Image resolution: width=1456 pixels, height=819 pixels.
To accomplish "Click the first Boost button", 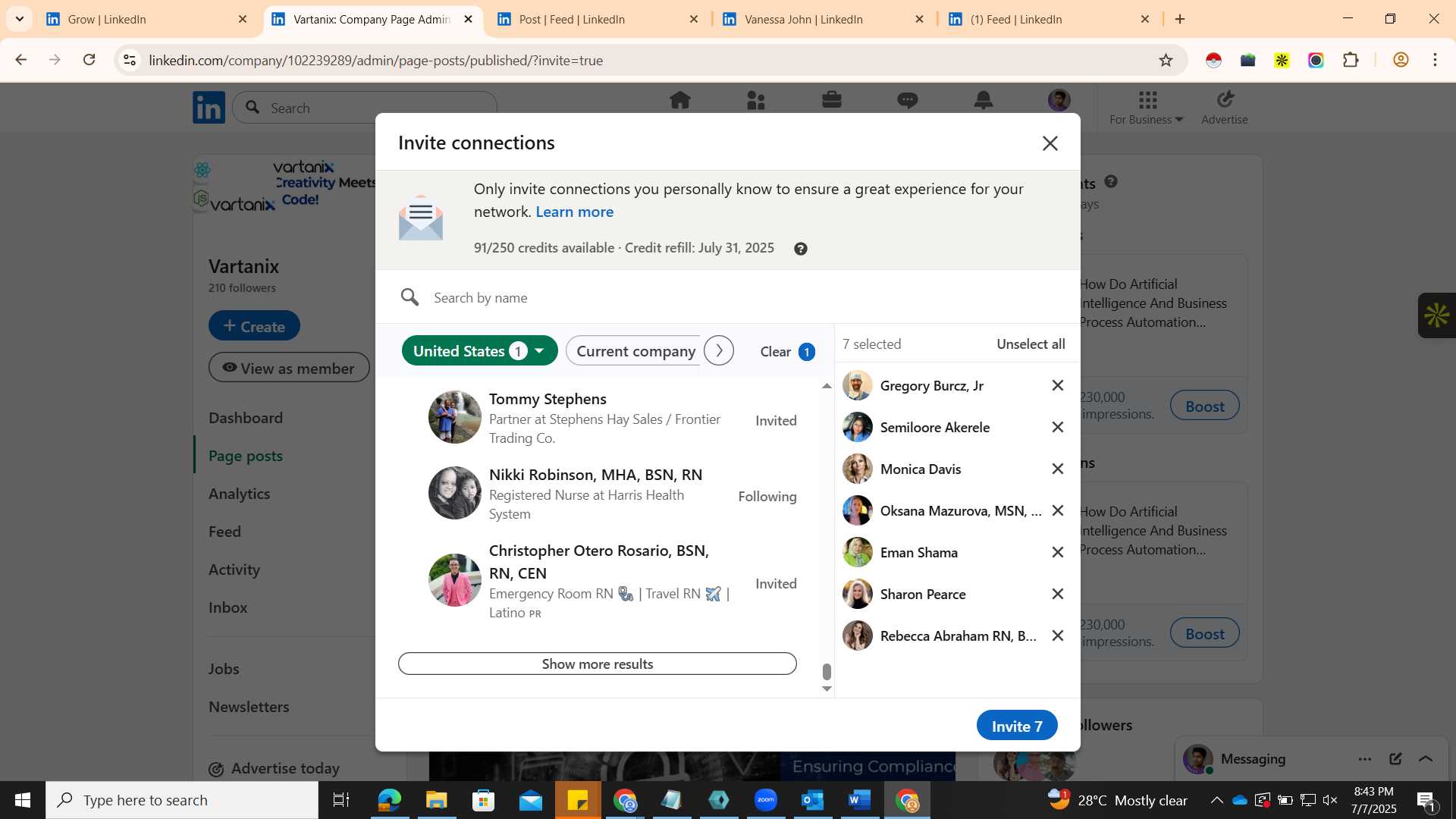I will (x=1204, y=406).
